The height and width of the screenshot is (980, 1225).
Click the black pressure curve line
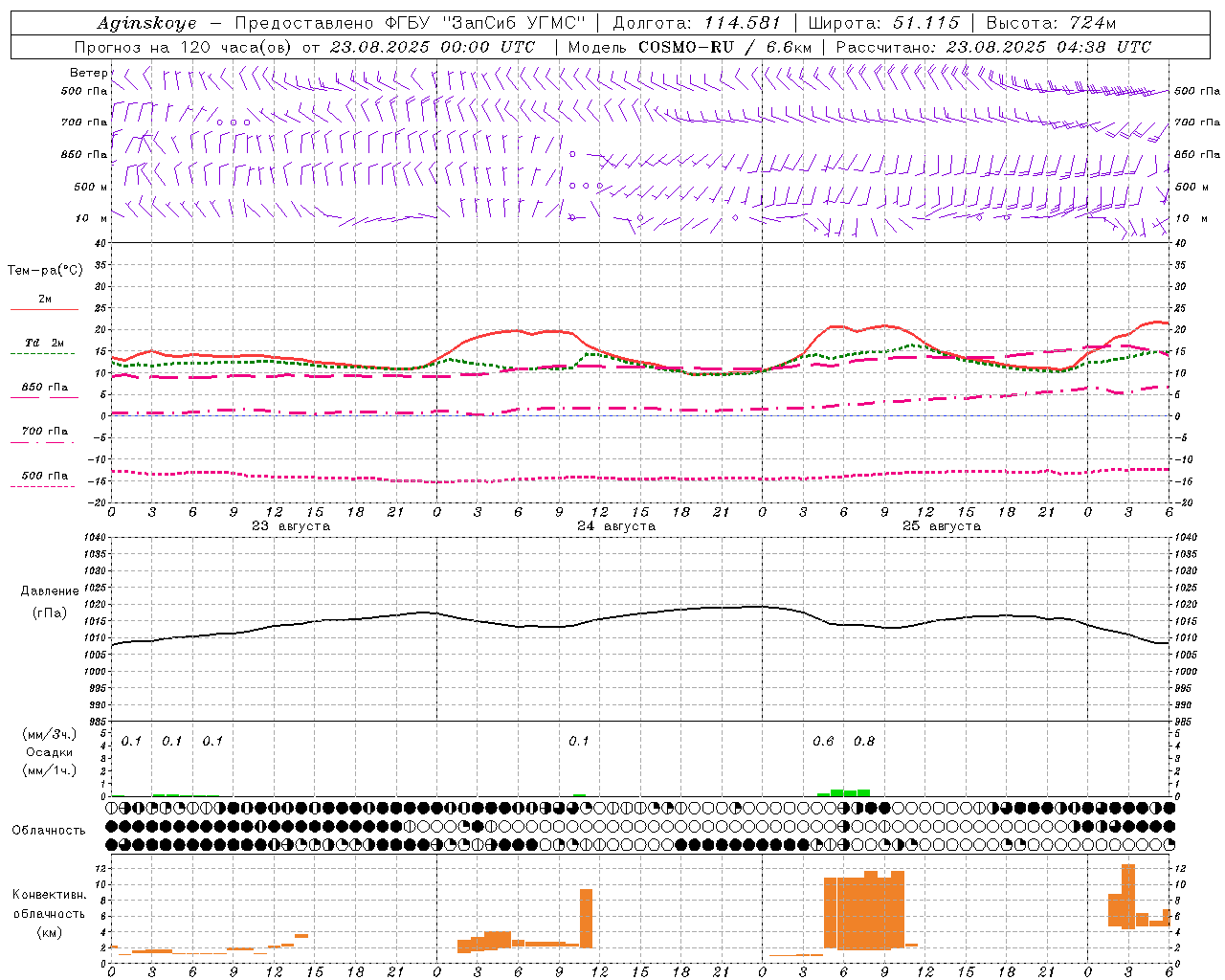click(x=639, y=614)
